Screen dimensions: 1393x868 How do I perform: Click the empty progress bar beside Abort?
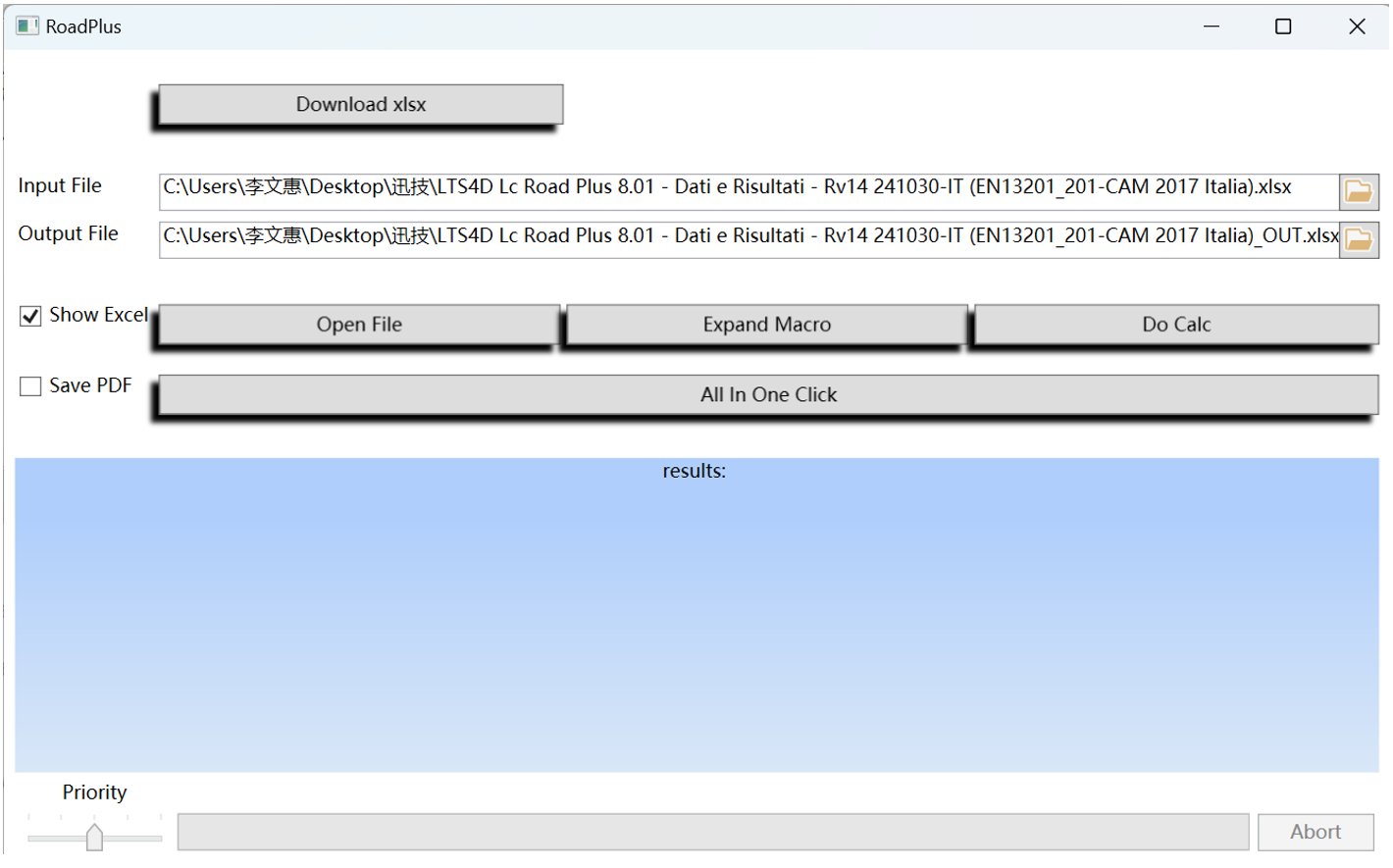[x=712, y=832]
